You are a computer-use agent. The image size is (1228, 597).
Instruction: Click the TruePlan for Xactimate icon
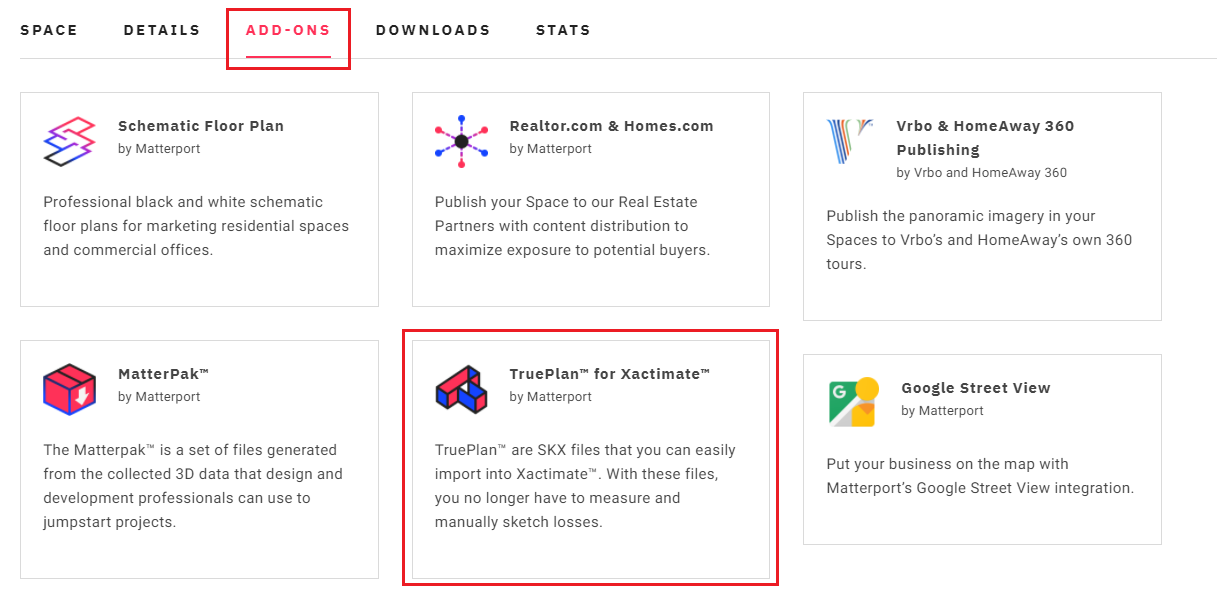coord(461,389)
